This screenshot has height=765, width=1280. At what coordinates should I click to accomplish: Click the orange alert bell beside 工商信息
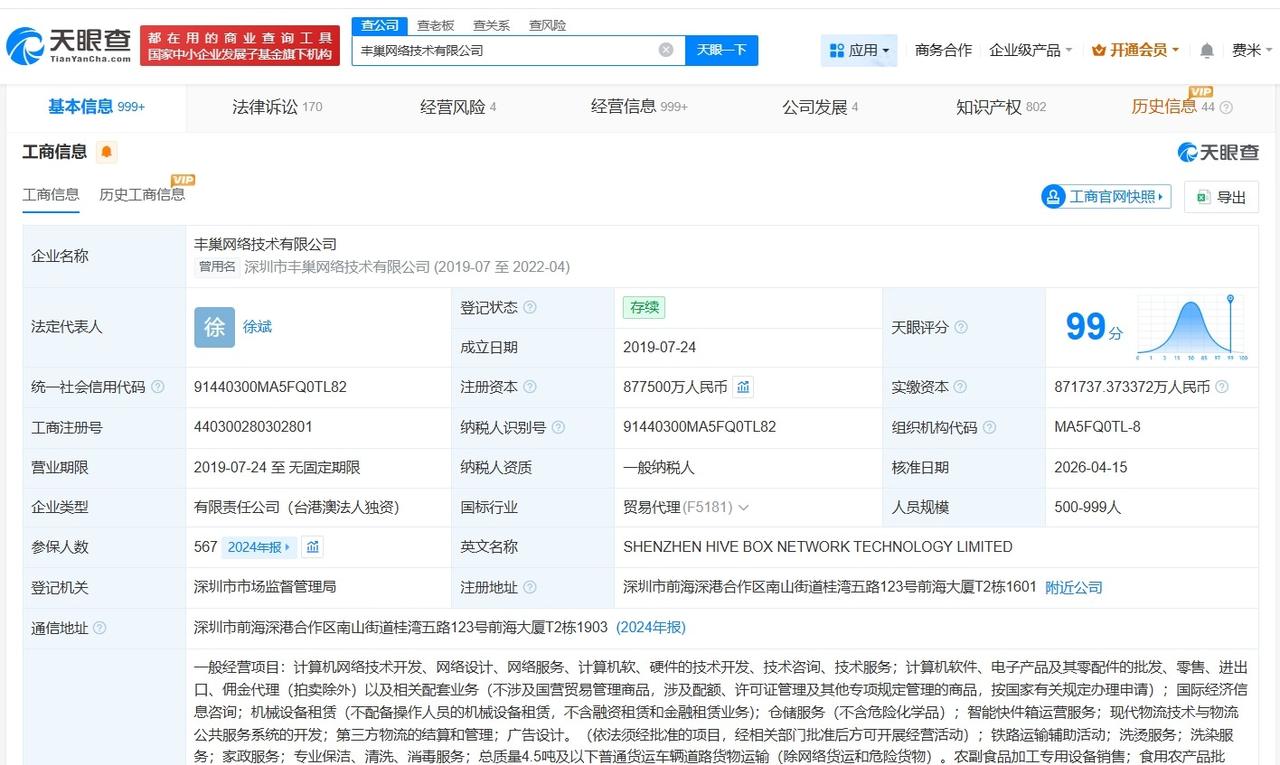click(x=106, y=152)
